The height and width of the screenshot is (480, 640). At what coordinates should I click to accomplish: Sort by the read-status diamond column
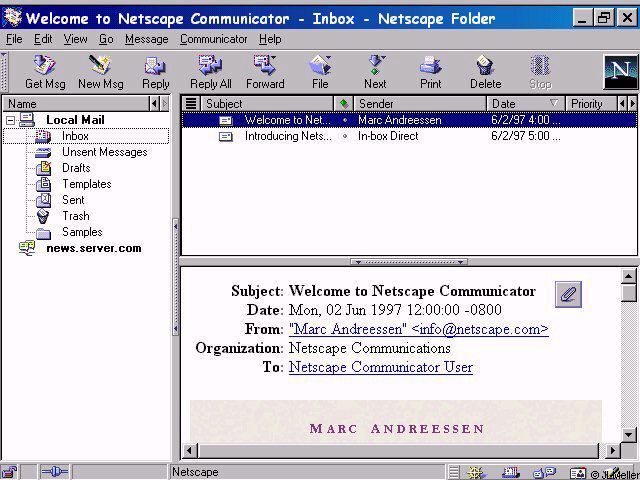pyautogui.click(x=344, y=104)
